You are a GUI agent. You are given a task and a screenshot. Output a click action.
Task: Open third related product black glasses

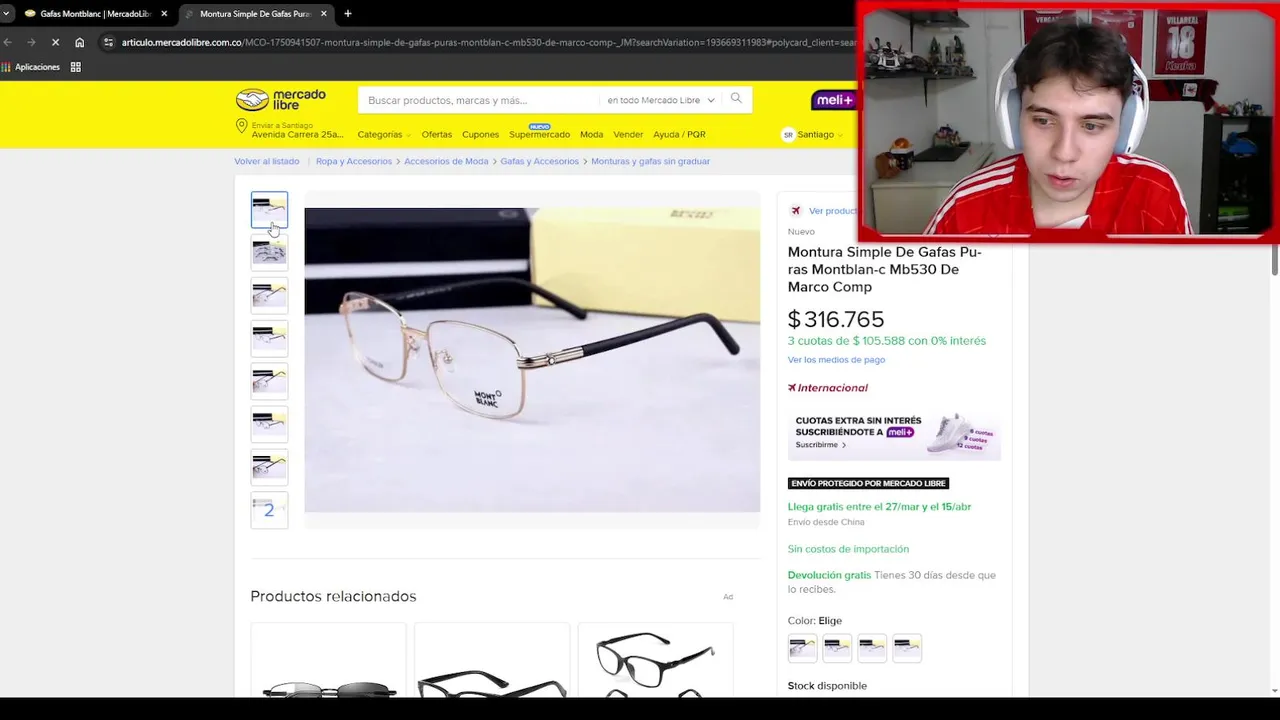click(656, 660)
